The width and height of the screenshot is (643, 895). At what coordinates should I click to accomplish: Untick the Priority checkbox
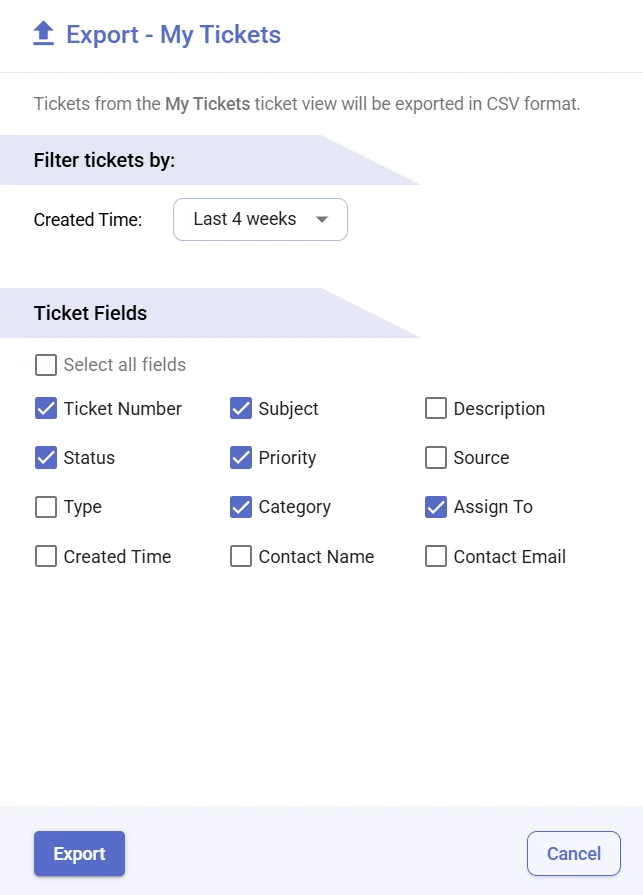(241, 457)
